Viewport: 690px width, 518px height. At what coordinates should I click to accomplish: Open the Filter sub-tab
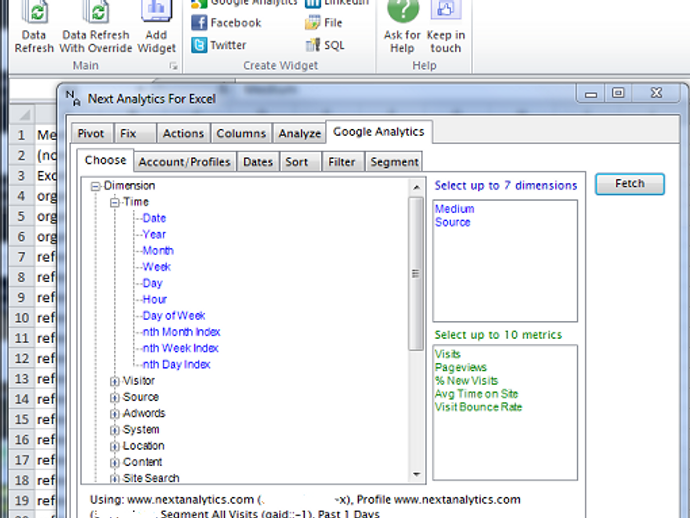pos(343,162)
